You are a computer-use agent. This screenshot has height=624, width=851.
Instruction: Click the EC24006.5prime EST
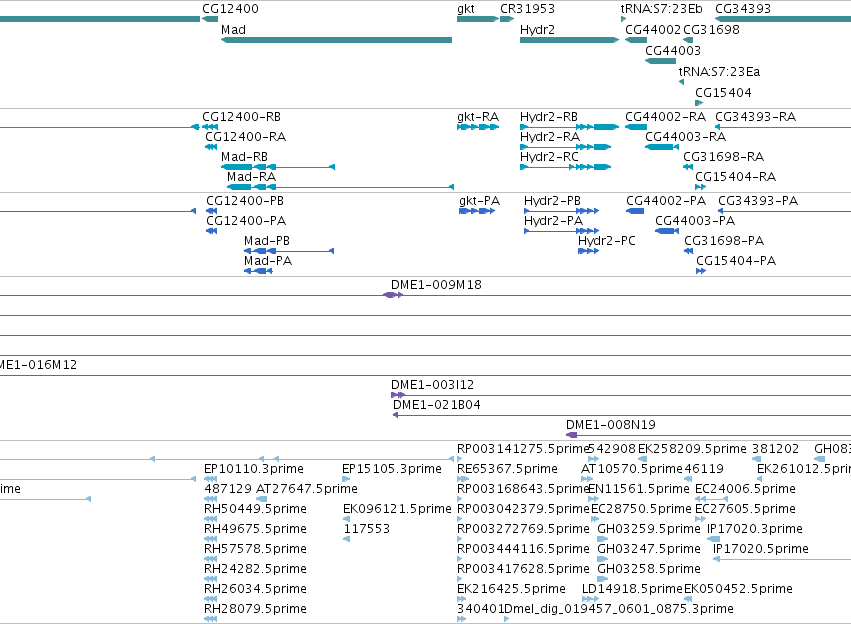pos(745,489)
